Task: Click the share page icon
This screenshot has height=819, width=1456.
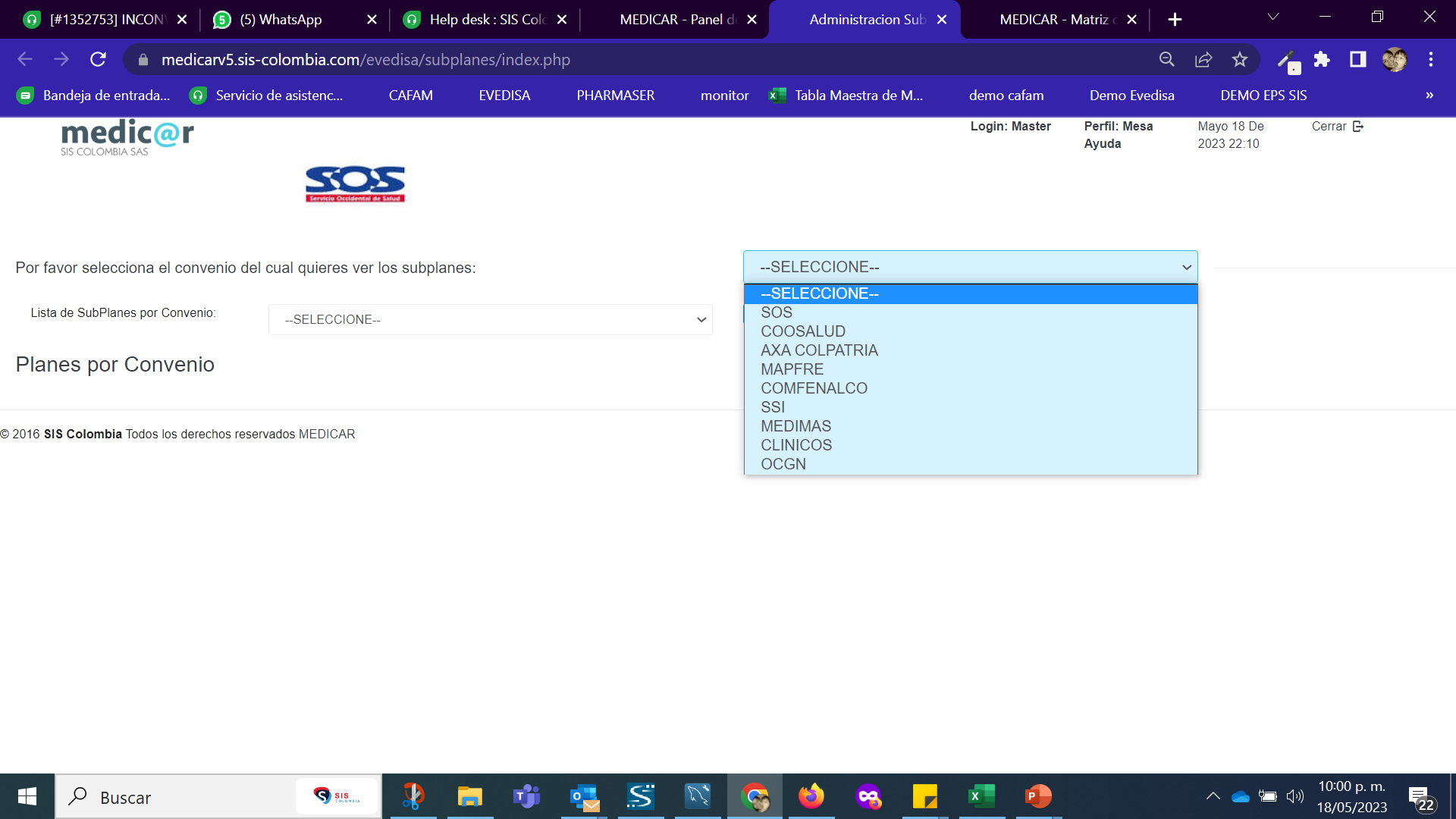Action: click(x=1203, y=59)
